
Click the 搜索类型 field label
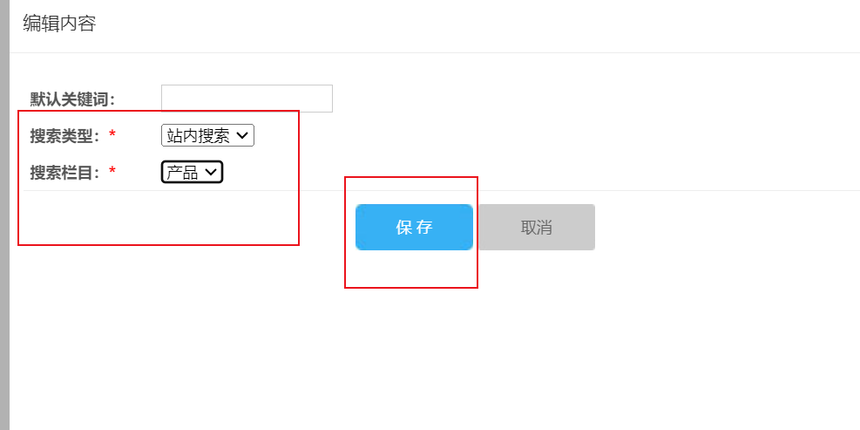(x=65, y=135)
